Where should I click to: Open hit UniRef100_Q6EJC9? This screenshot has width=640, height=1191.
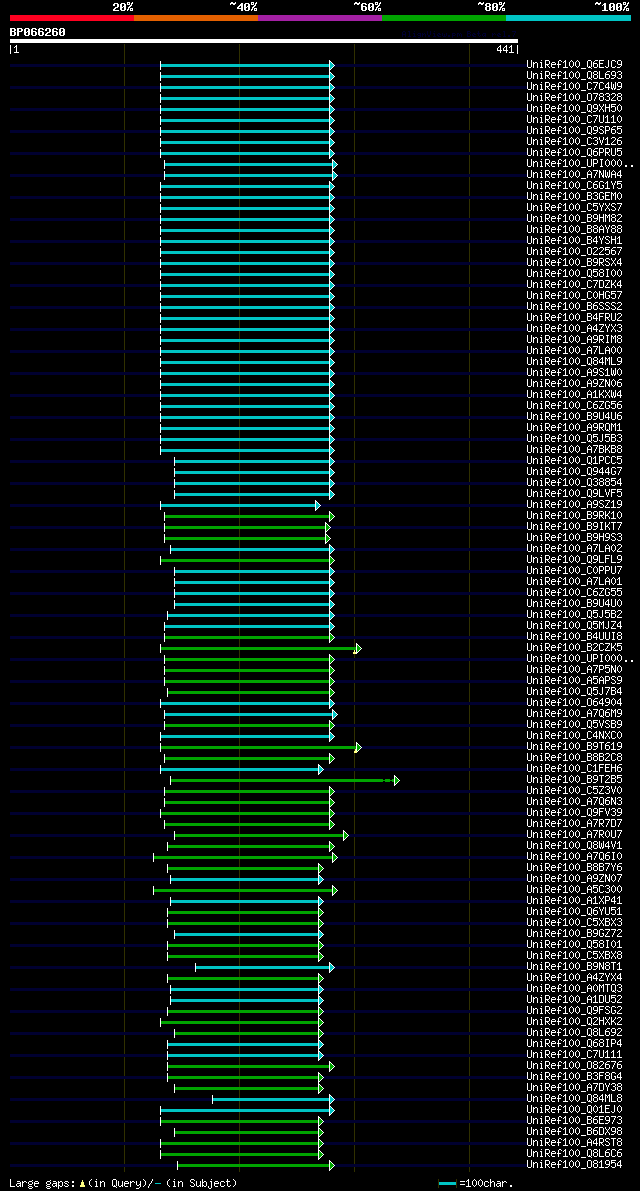click(x=574, y=65)
